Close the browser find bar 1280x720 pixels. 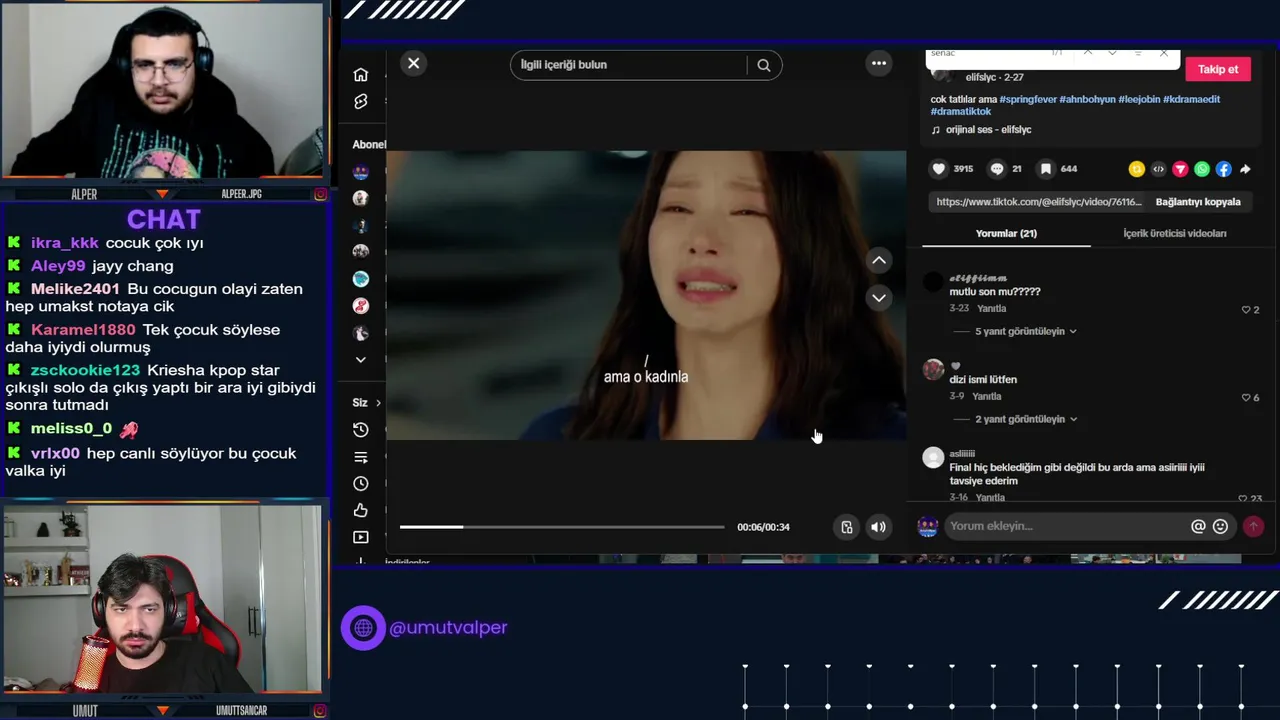click(x=1163, y=53)
